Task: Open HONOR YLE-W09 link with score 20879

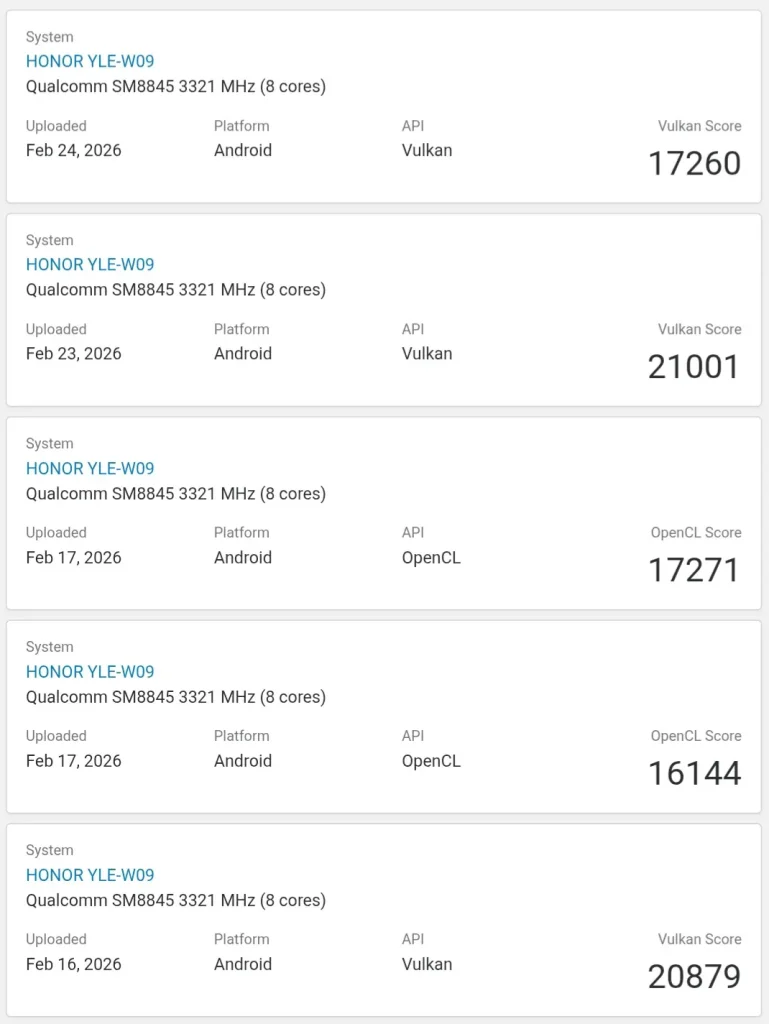Action: (x=90, y=875)
